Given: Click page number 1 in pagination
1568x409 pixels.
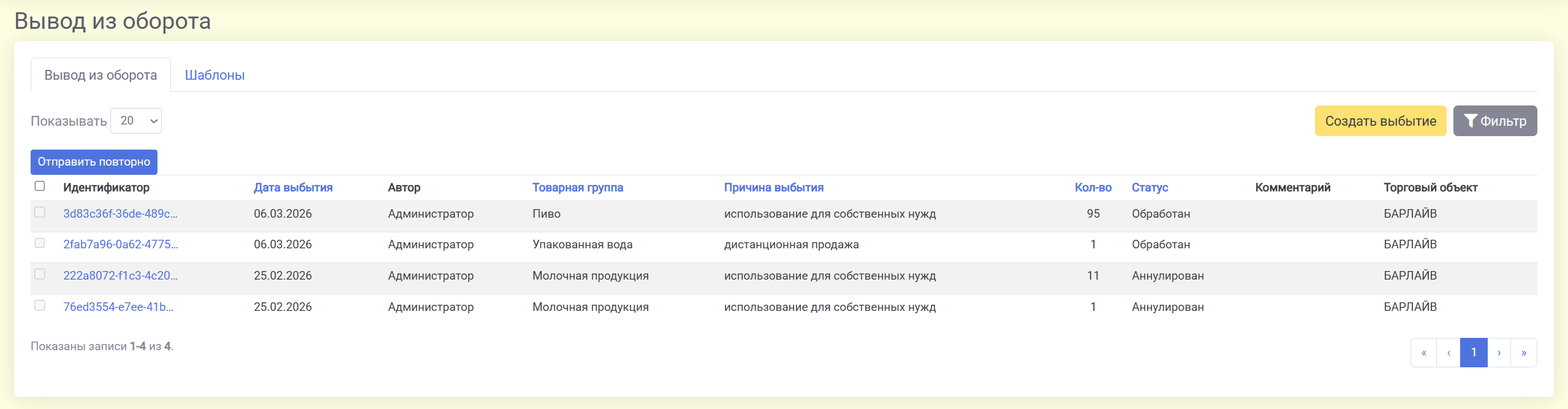Looking at the screenshot, I should tap(1474, 353).
